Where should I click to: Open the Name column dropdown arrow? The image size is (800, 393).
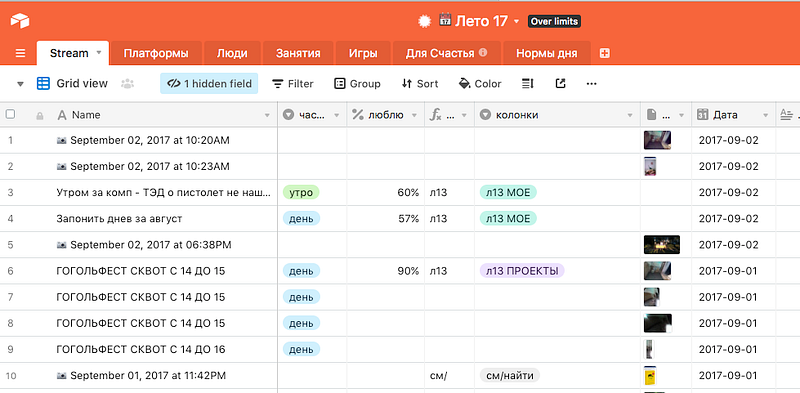click(x=267, y=115)
